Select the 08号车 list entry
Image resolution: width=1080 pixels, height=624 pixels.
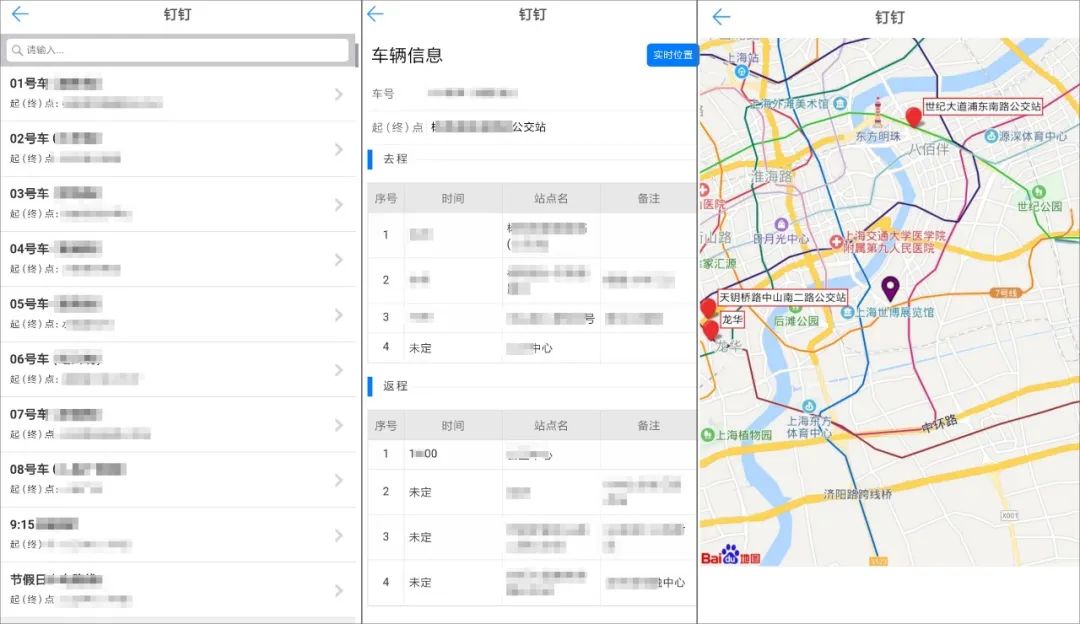pyautogui.click(x=178, y=479)
